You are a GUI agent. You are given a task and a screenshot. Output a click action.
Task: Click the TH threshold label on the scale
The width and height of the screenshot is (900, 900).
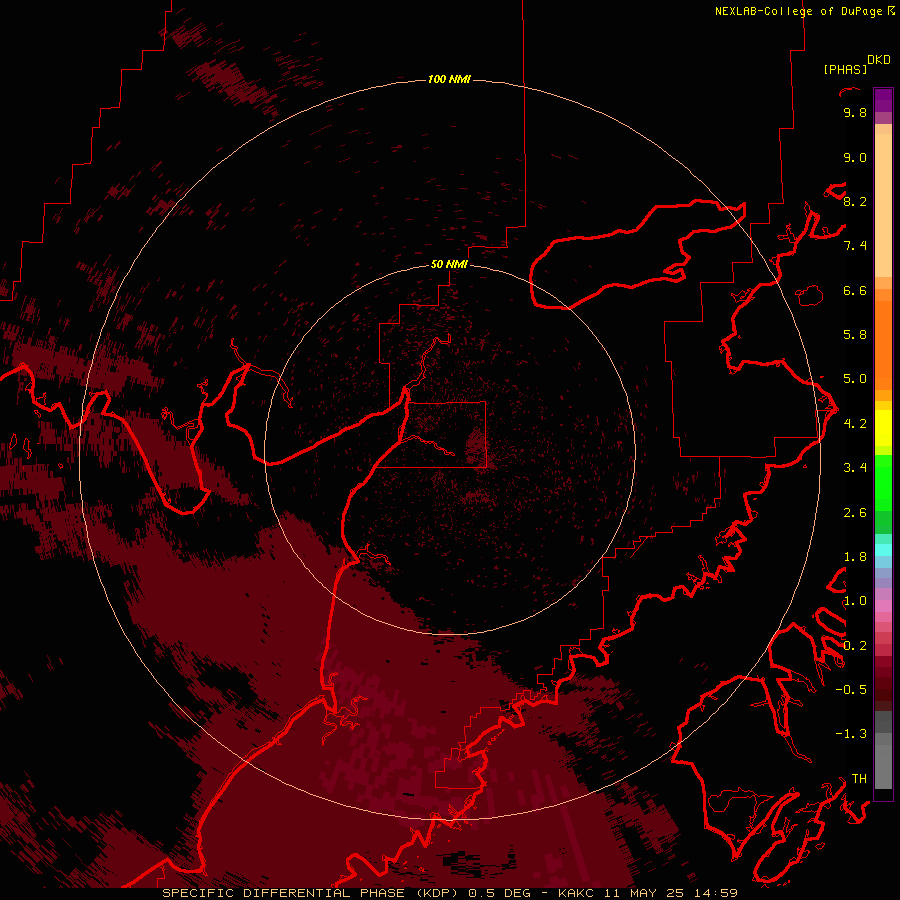coord(859,778)
